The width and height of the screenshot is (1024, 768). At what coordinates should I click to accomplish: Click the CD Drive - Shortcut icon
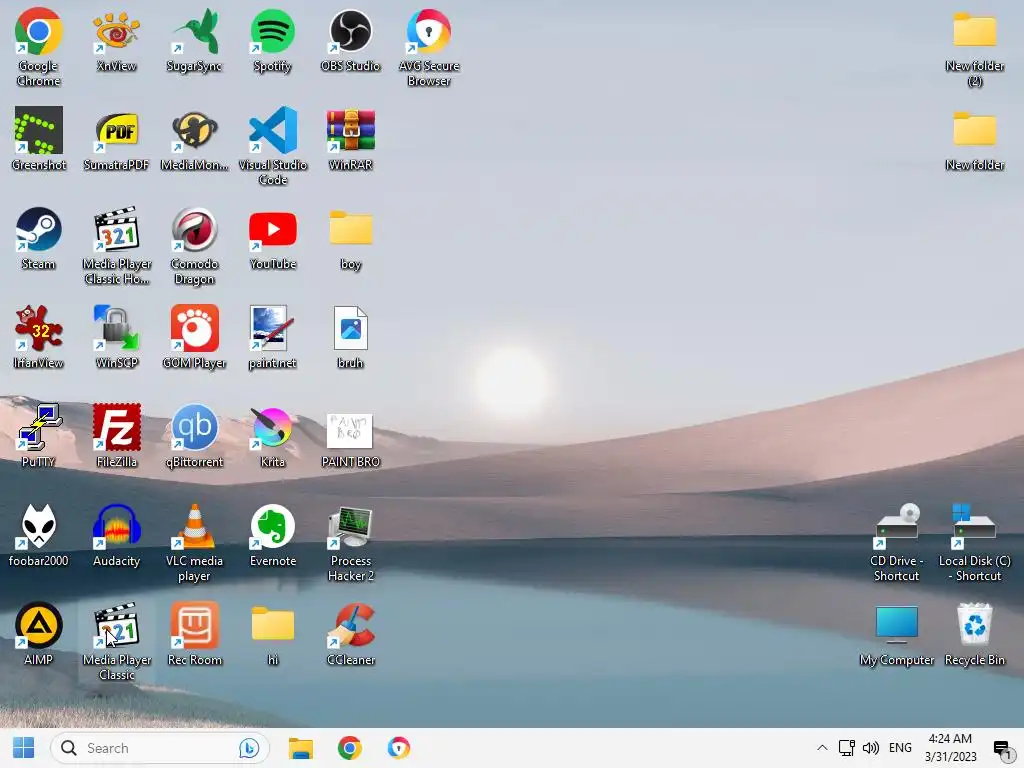pos(897,526)
